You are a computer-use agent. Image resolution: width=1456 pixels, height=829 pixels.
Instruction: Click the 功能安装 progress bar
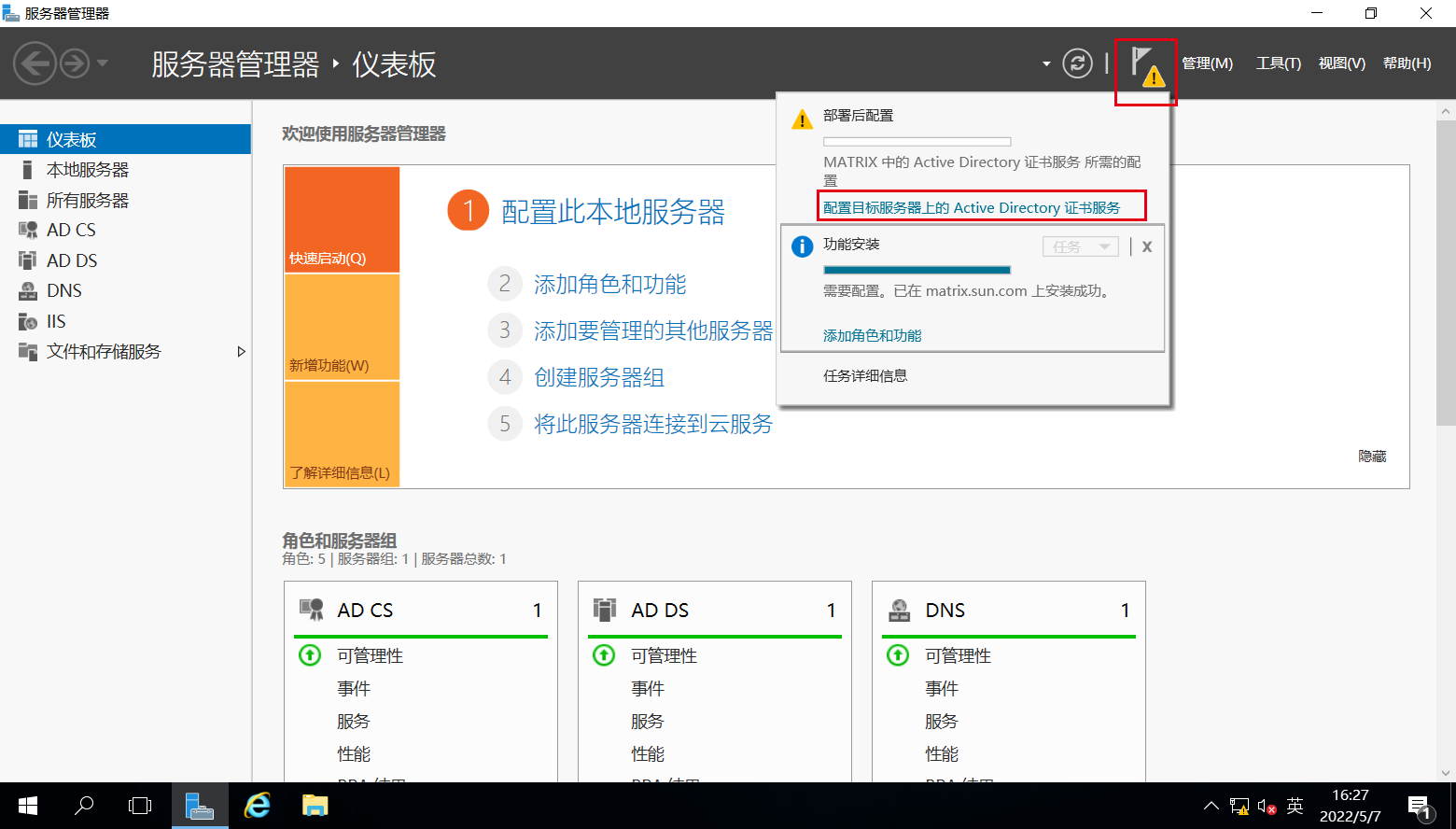point(917,270)
